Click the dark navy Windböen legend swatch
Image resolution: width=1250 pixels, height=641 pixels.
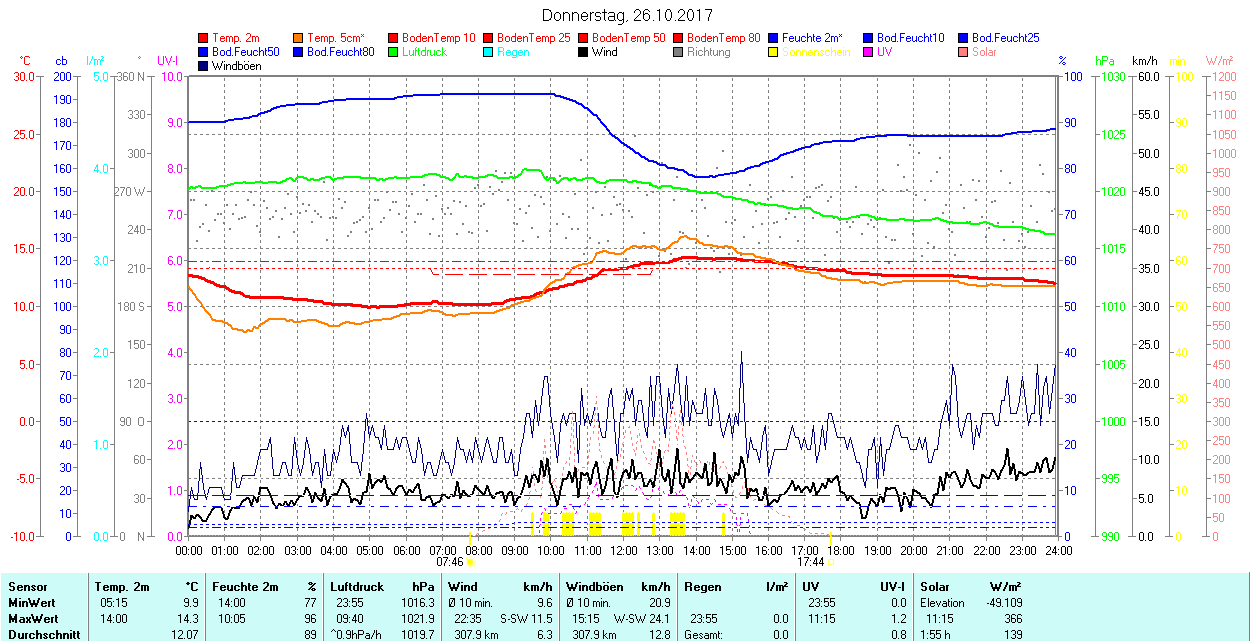click(205, 66)
